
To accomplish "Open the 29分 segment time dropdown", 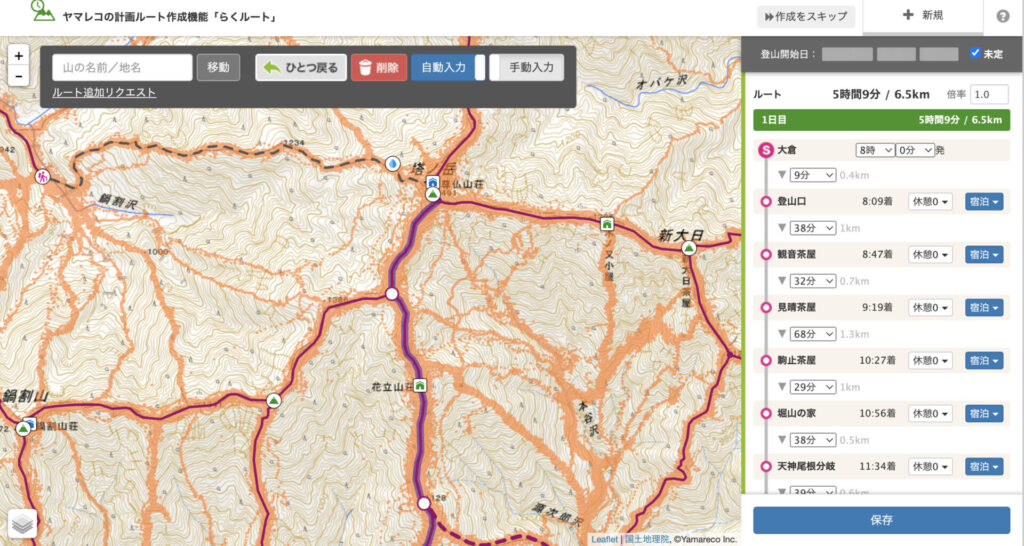I will (x=812, y=387).
